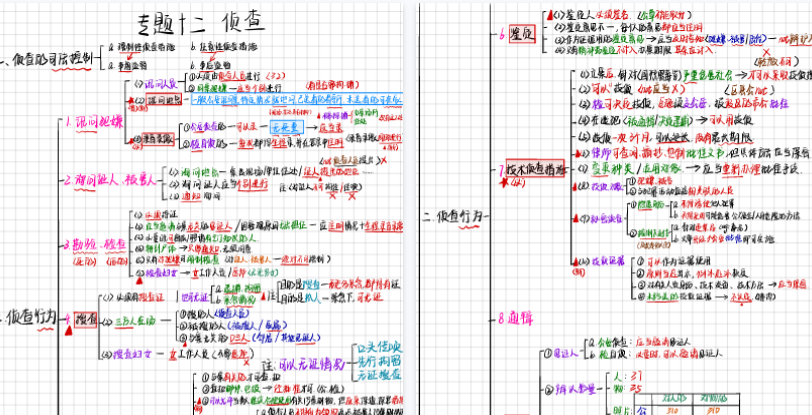Click the red X under 防卫 note
Image resolution: width=812 pixels, height=415 pixels.
click(x=766, y=53)
